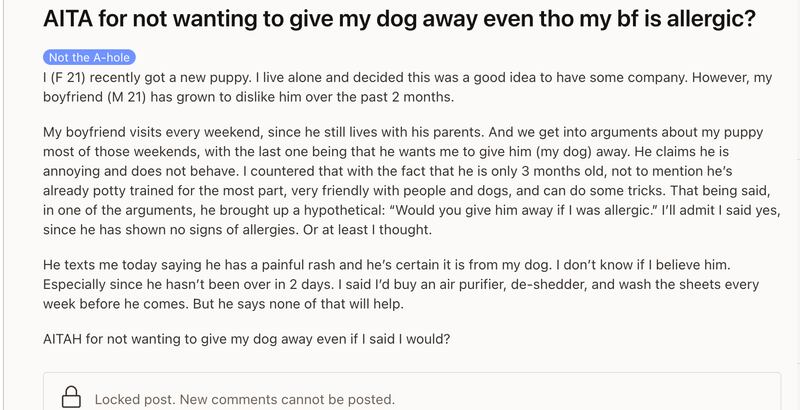Open the post title about the allergic bf

399,18
